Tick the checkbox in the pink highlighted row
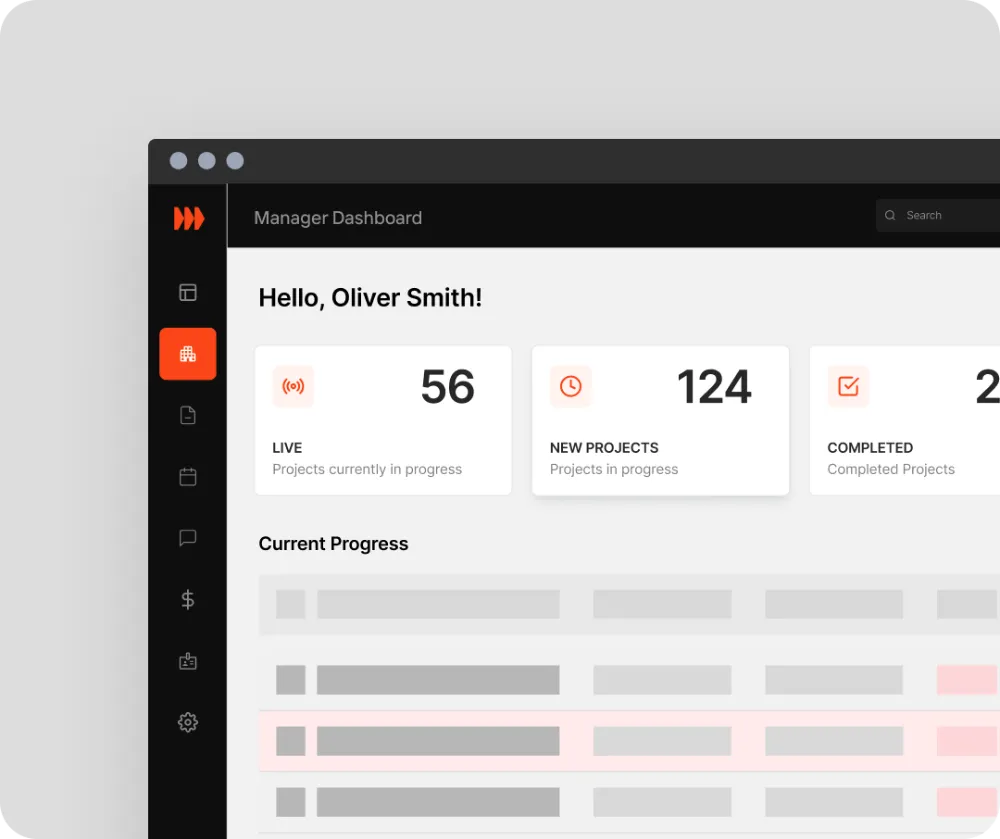Screen dimensions: 1000x839 [x=290, y=741]
